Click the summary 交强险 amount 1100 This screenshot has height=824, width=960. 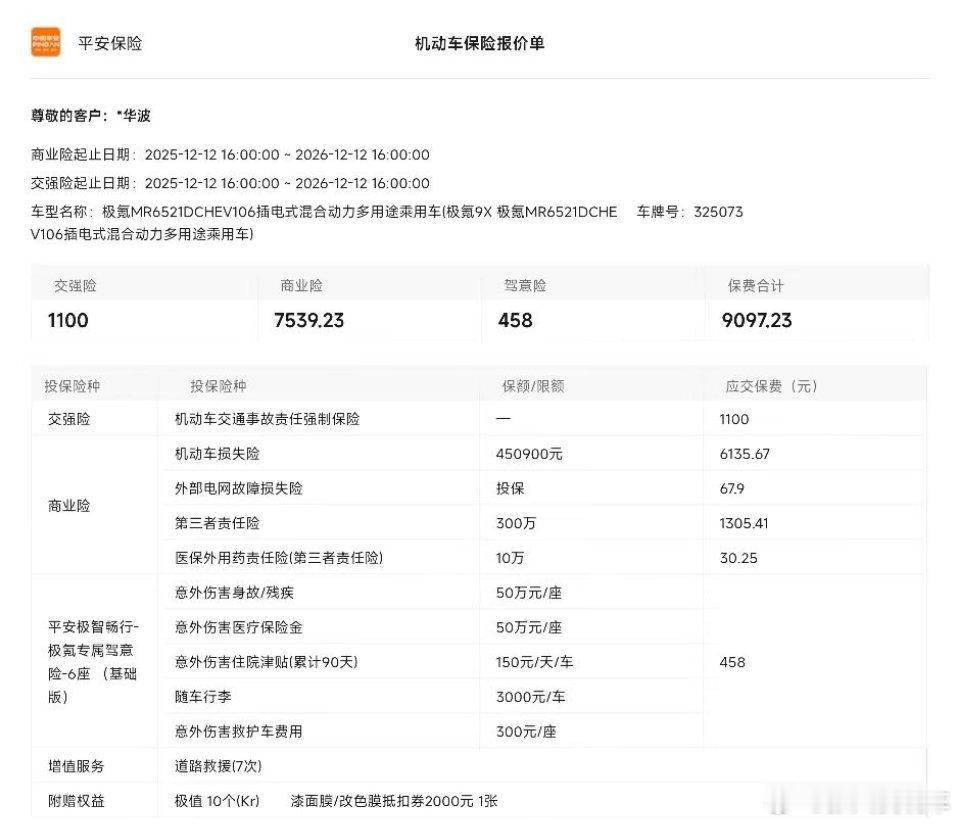click(x=68, y=320)
